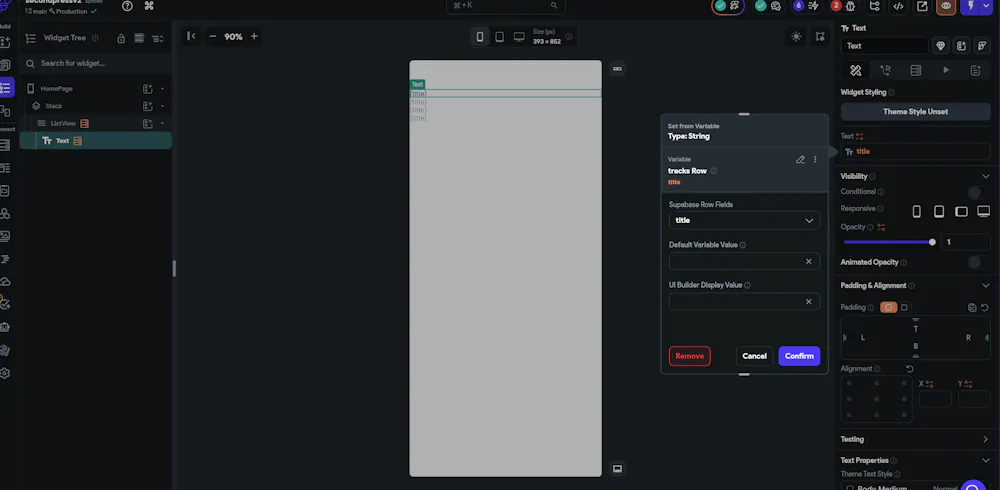Switch to the Animations play tab
Viewport: 1000px width, 490px height.
tap(946, 70)
